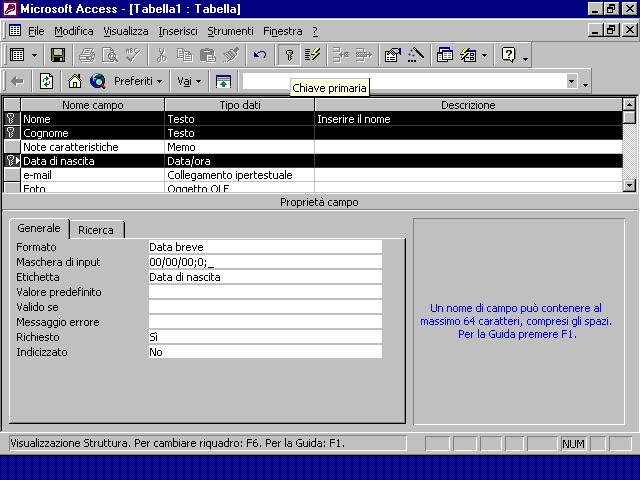The image size is (640, 480).
Task: Click the format painter brush icon
Action: point(231,55)
